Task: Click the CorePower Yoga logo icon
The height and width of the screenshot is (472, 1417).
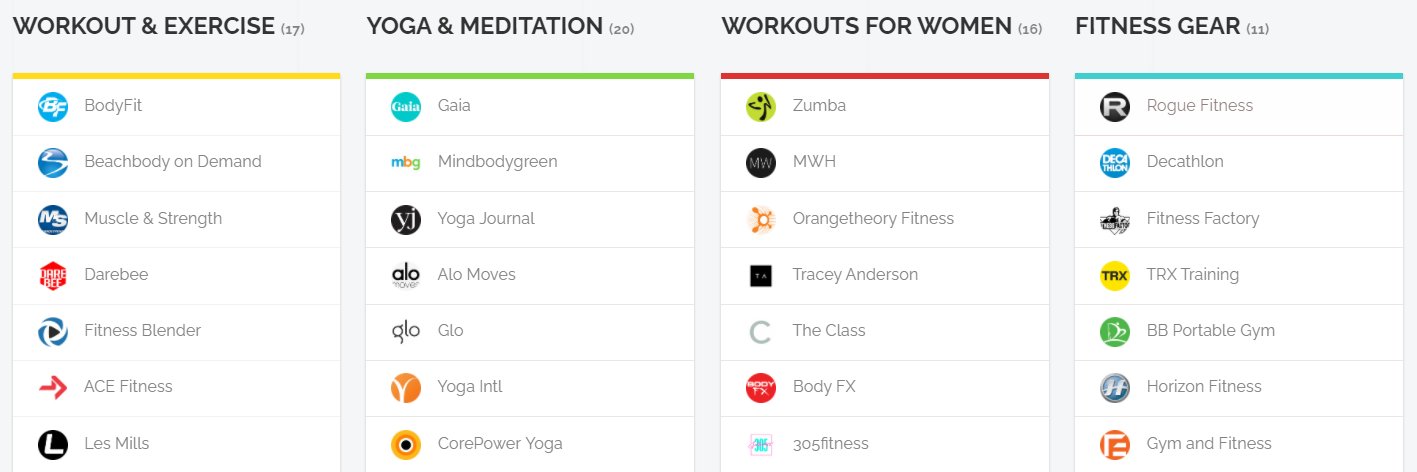Action: pos(406,444)
